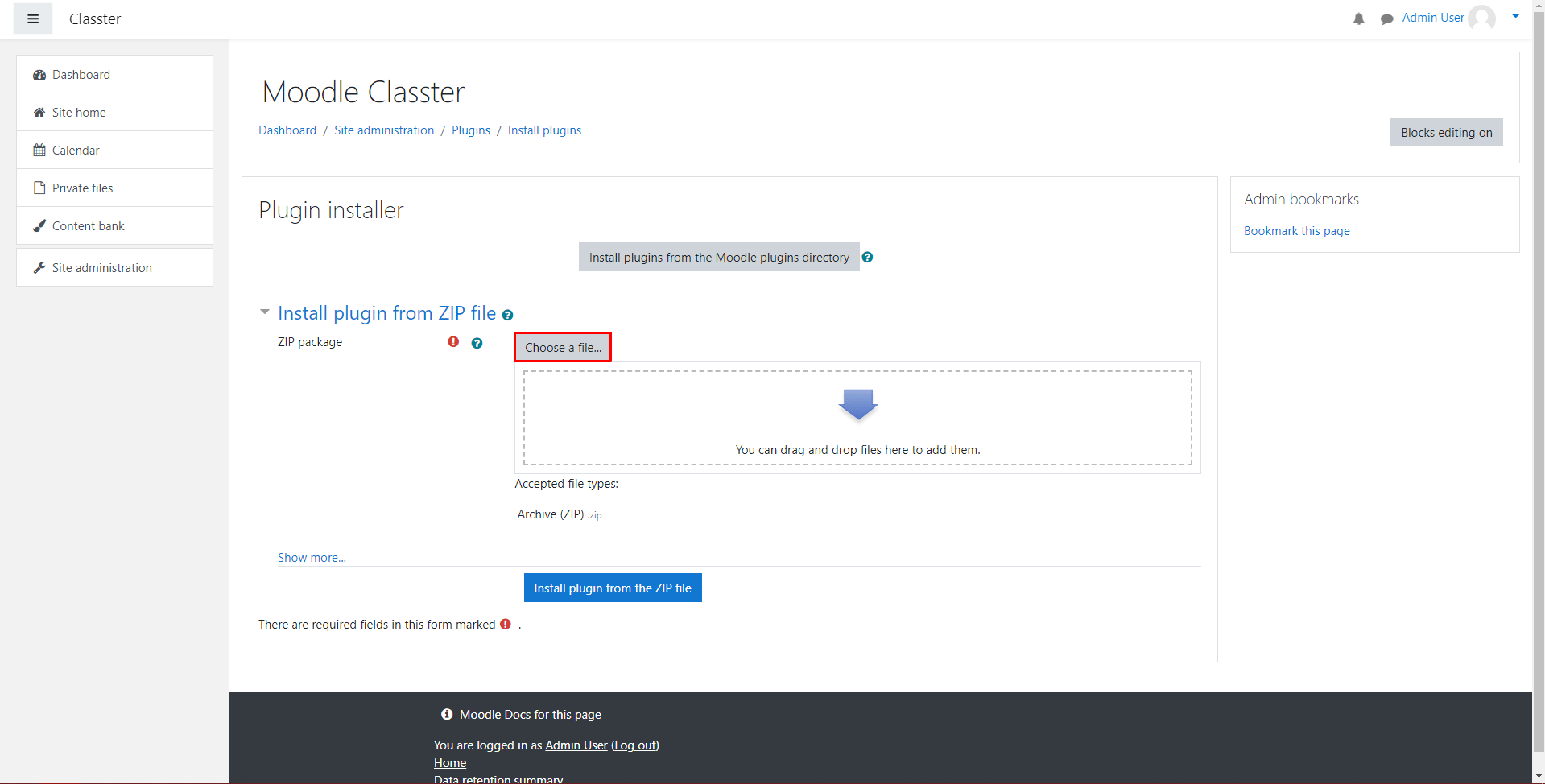Screen dimensions: 1545x784
Task: Click the Log out link in footer
Action: (x=635, y=745)
